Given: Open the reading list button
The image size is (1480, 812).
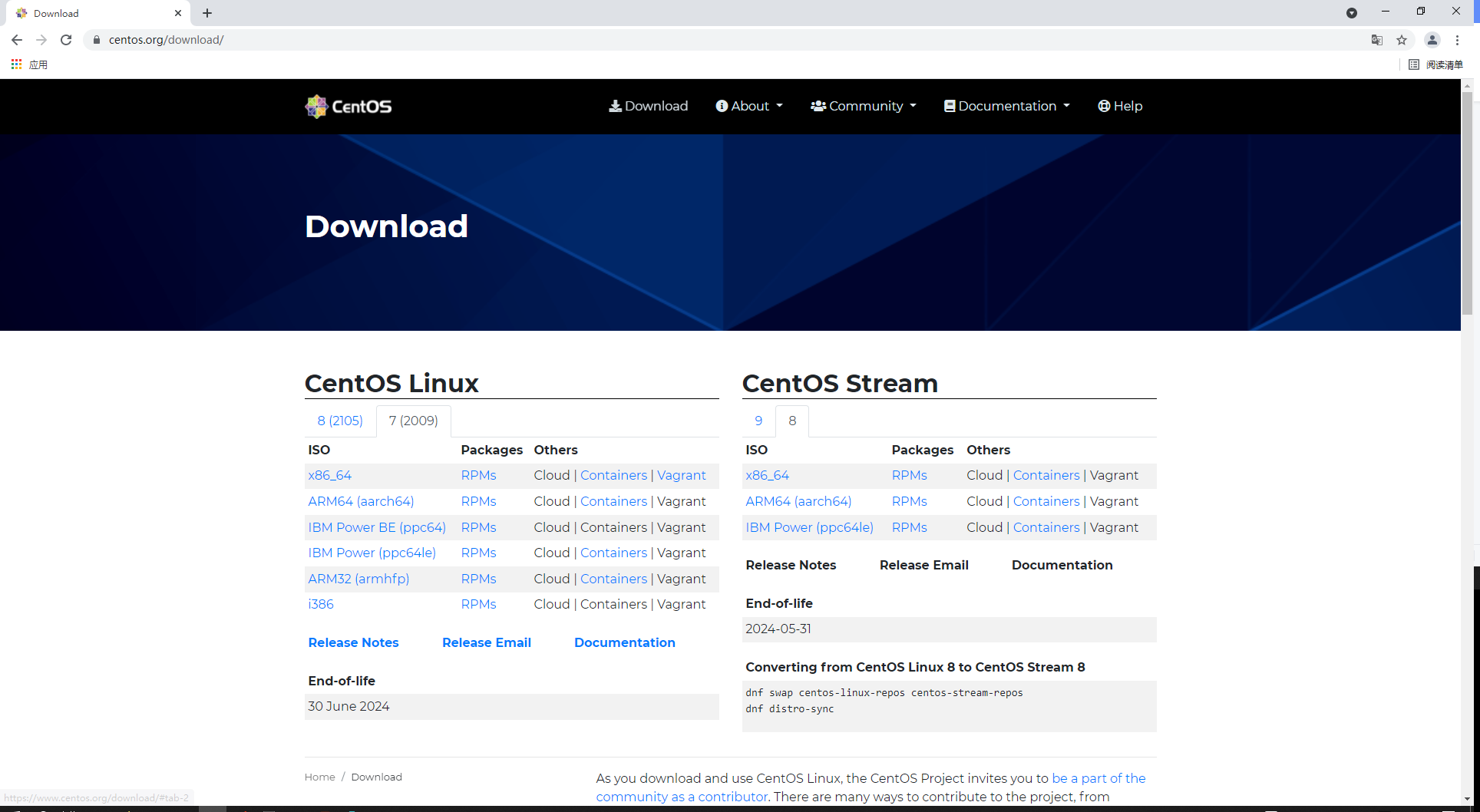Looking at the screenshot, I should (x=1436, y=64).
